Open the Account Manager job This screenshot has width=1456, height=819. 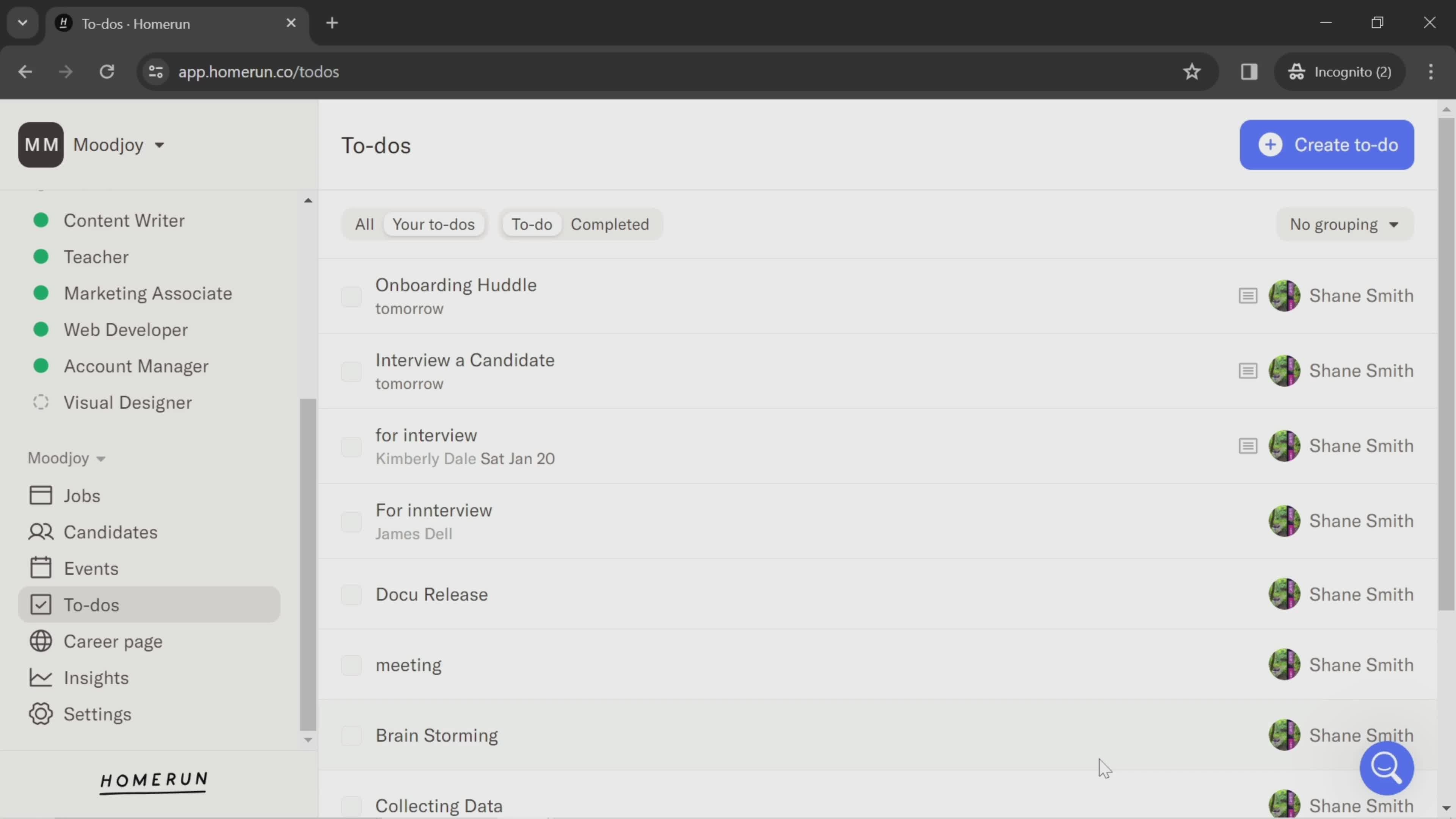point(136,366)
